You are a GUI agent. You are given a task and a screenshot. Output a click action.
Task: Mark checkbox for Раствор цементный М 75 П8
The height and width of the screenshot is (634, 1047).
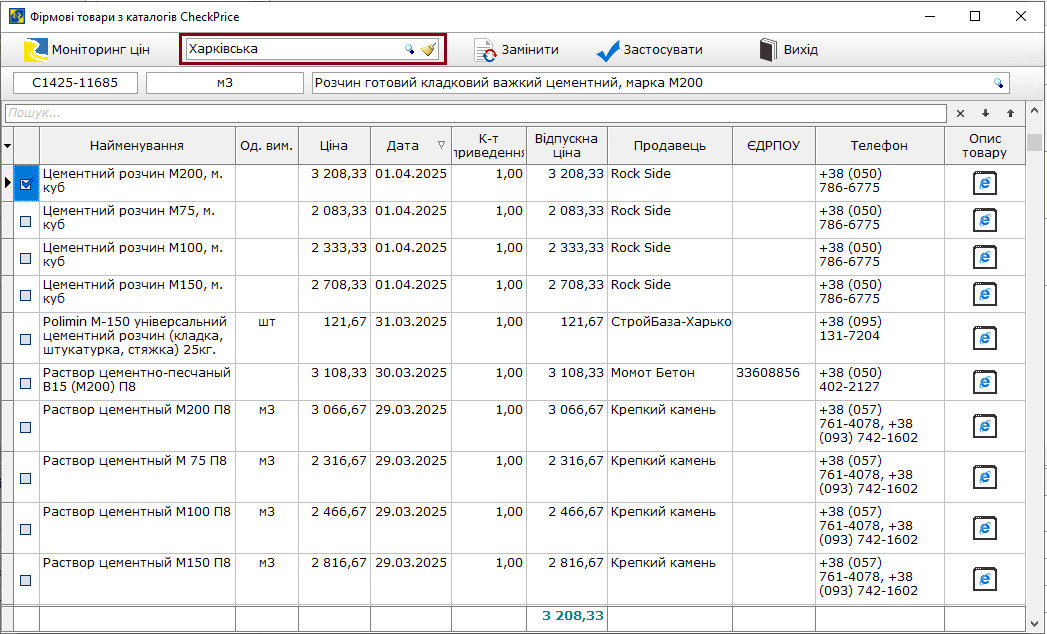[x=25, y=478]
